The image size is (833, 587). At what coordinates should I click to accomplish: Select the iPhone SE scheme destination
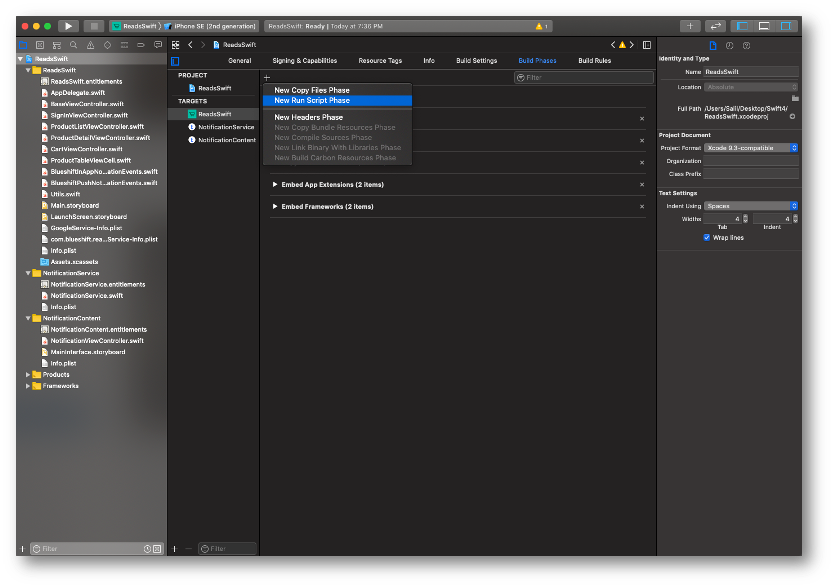click(210, 26)
